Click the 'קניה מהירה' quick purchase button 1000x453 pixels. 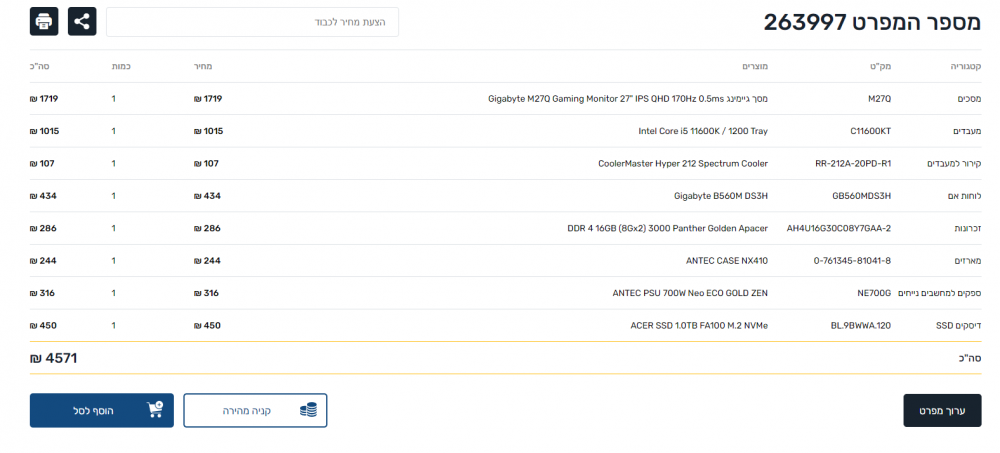pos(255,410)
